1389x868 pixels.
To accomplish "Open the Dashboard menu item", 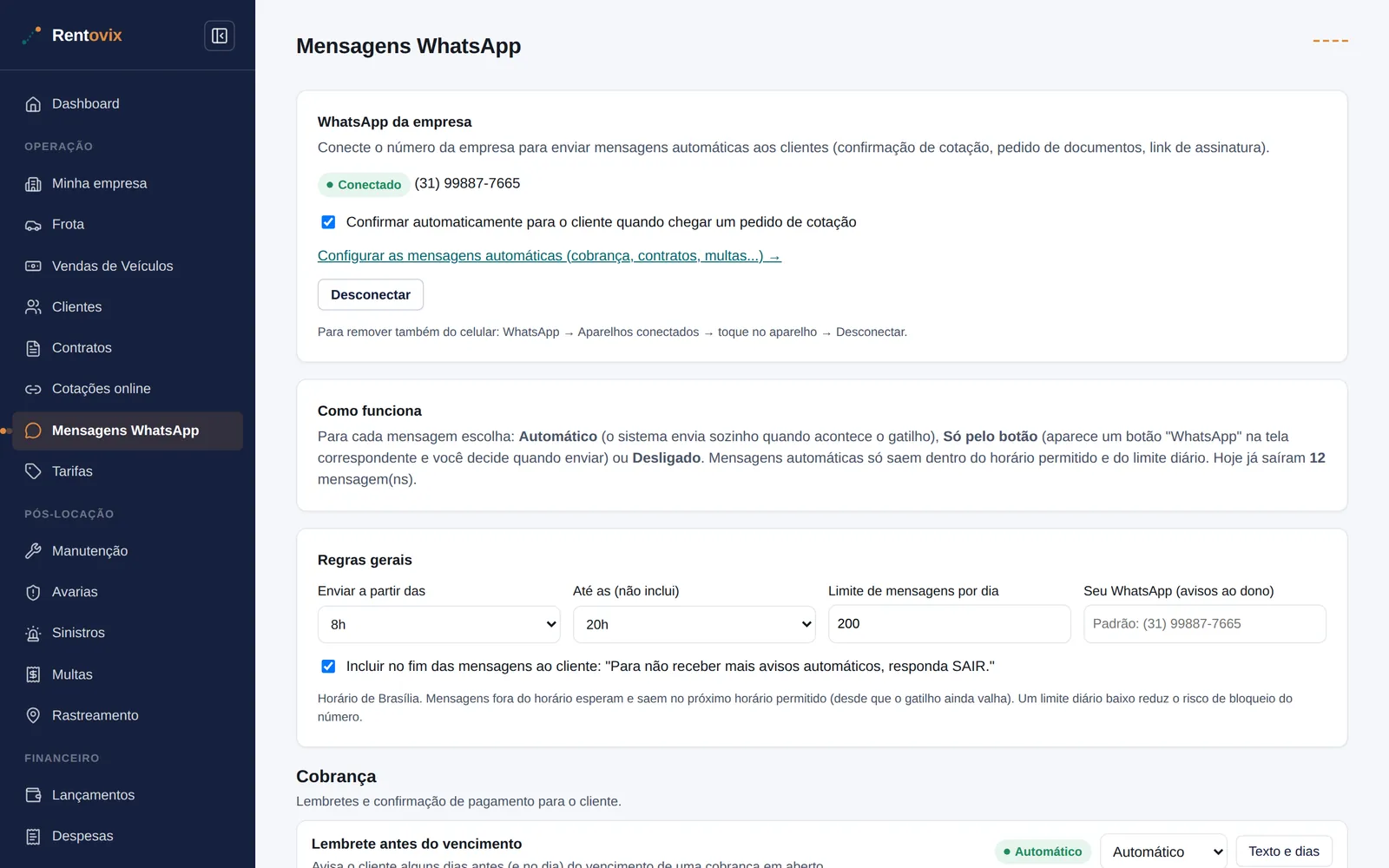I will (x=128, y=104).
